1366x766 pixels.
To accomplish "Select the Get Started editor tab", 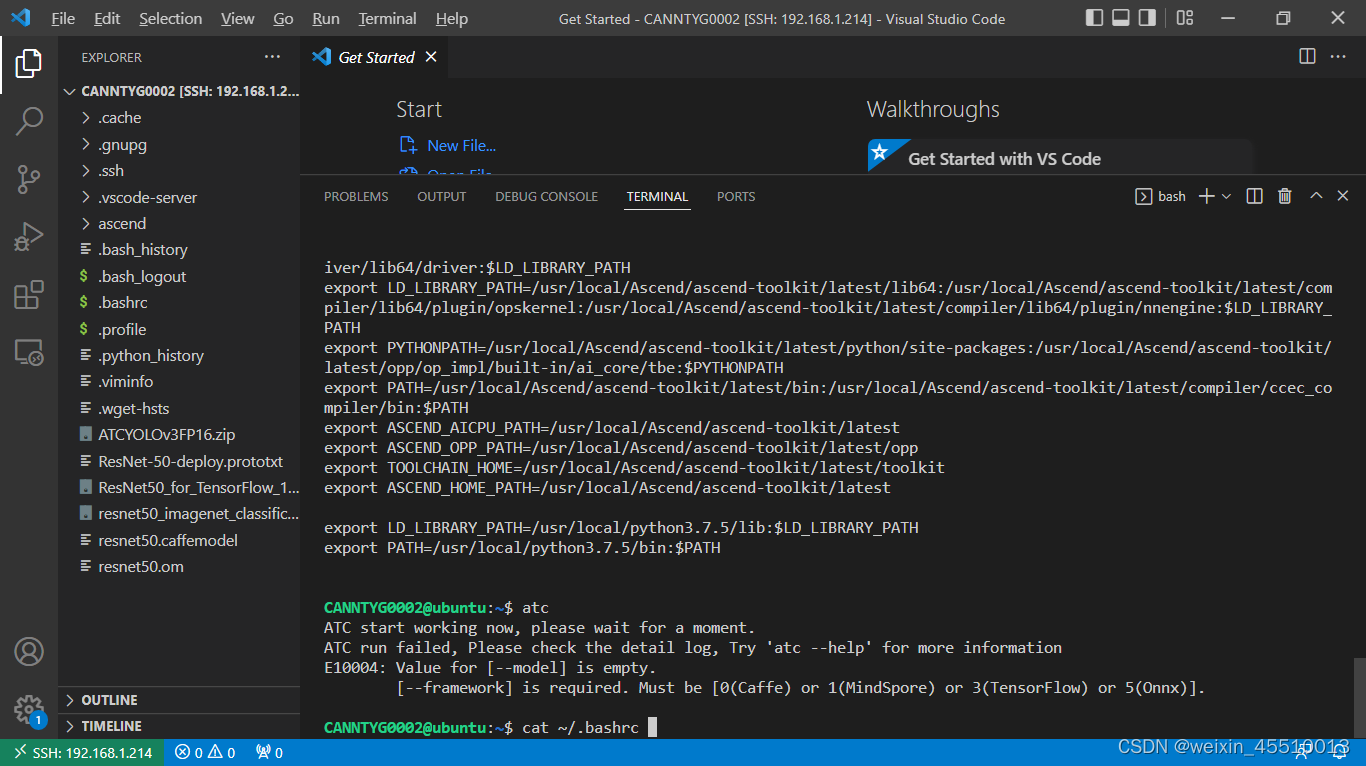I will [375, 57].
